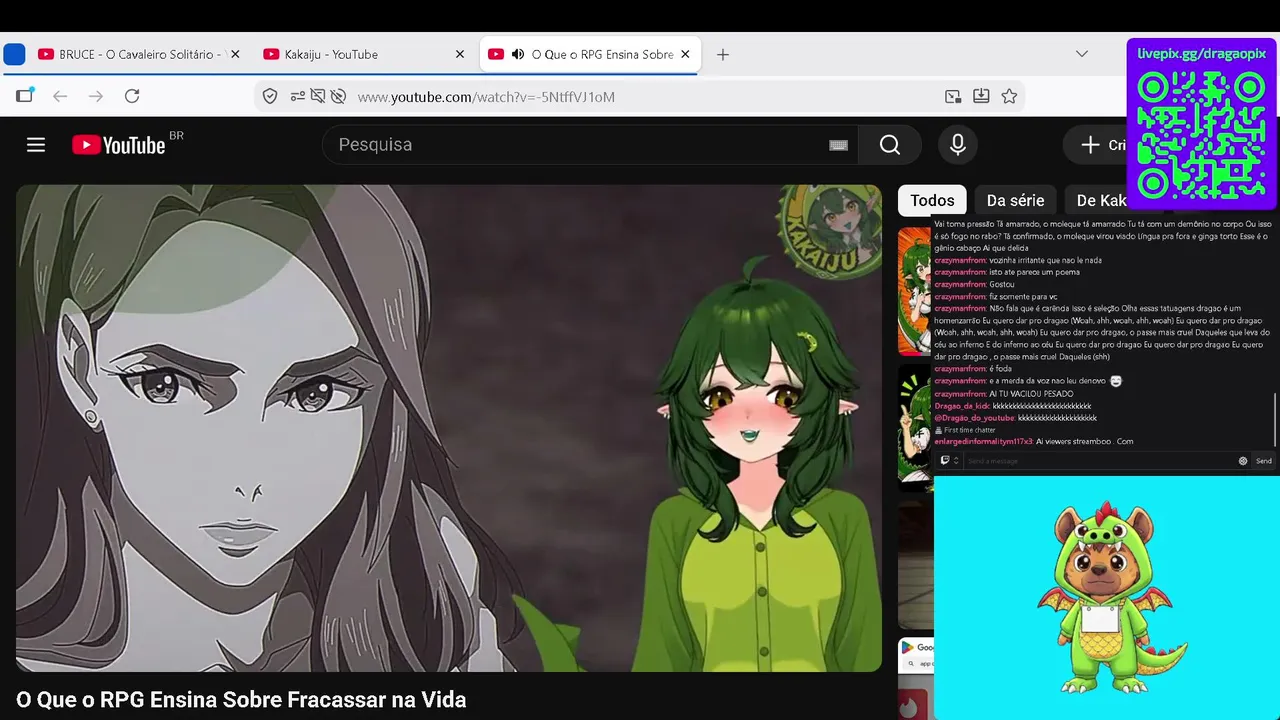Select the Da série filter chip
The image size is (1280, 720).
pyautogui.click(x=1015, y=201)
